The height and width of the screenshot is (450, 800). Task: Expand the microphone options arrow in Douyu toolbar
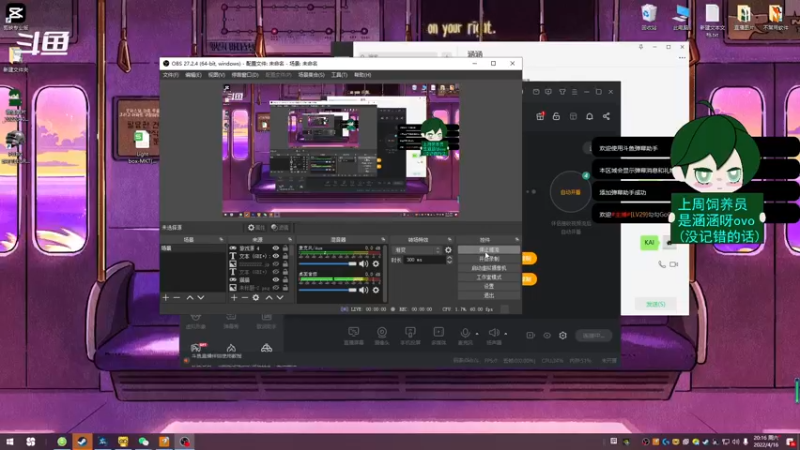[x=477, y=334]
